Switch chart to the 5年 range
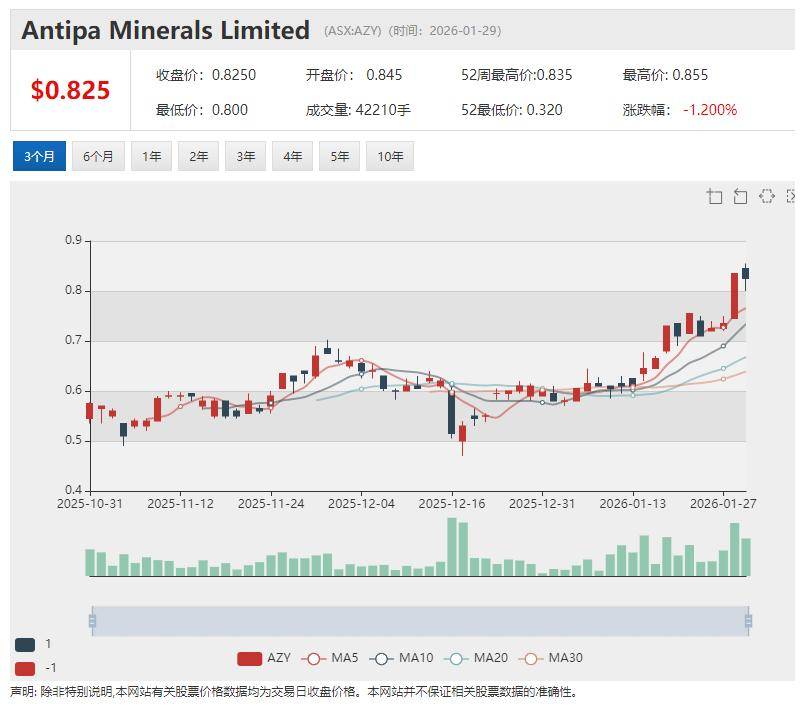The image size is (808, 727). tap(340, 156)
